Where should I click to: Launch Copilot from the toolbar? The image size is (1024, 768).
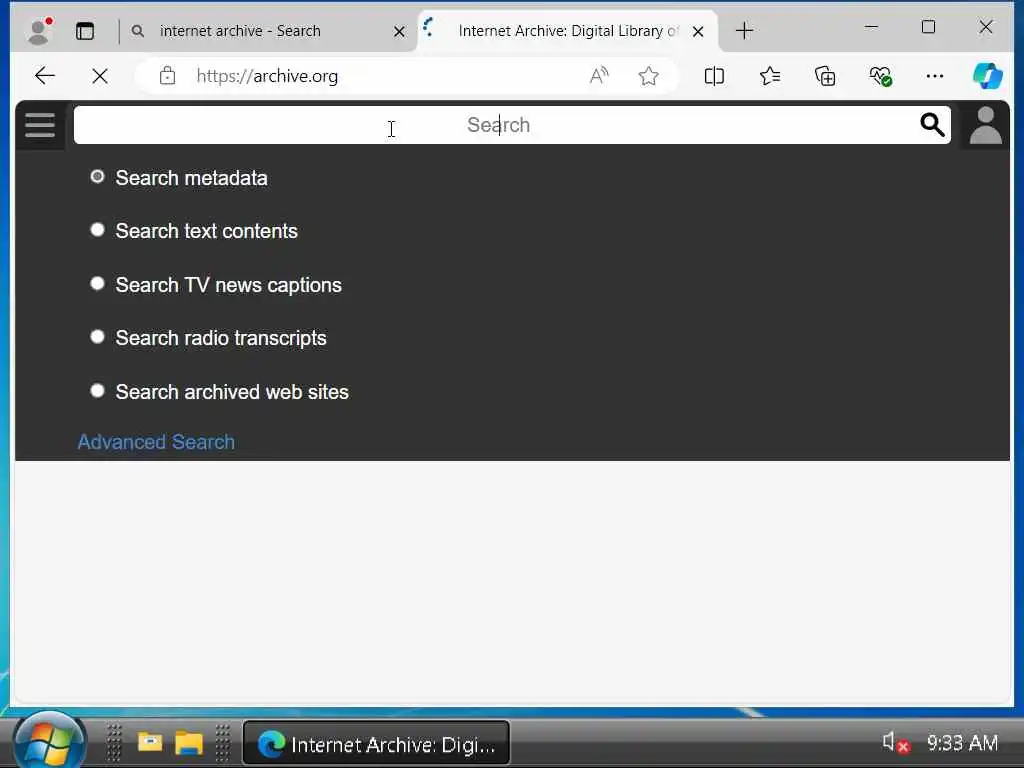tap(987, 76)
